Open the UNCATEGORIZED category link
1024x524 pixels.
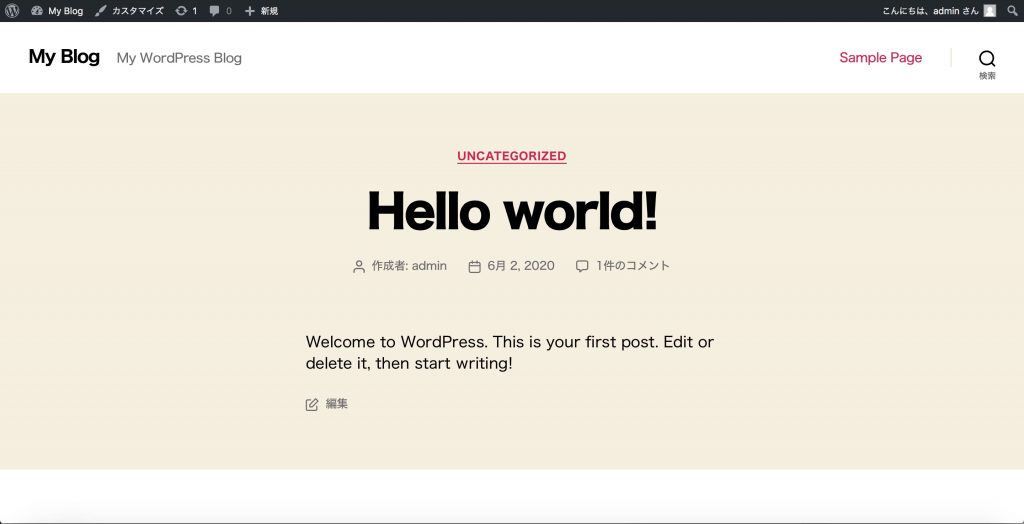coord(512,156)
